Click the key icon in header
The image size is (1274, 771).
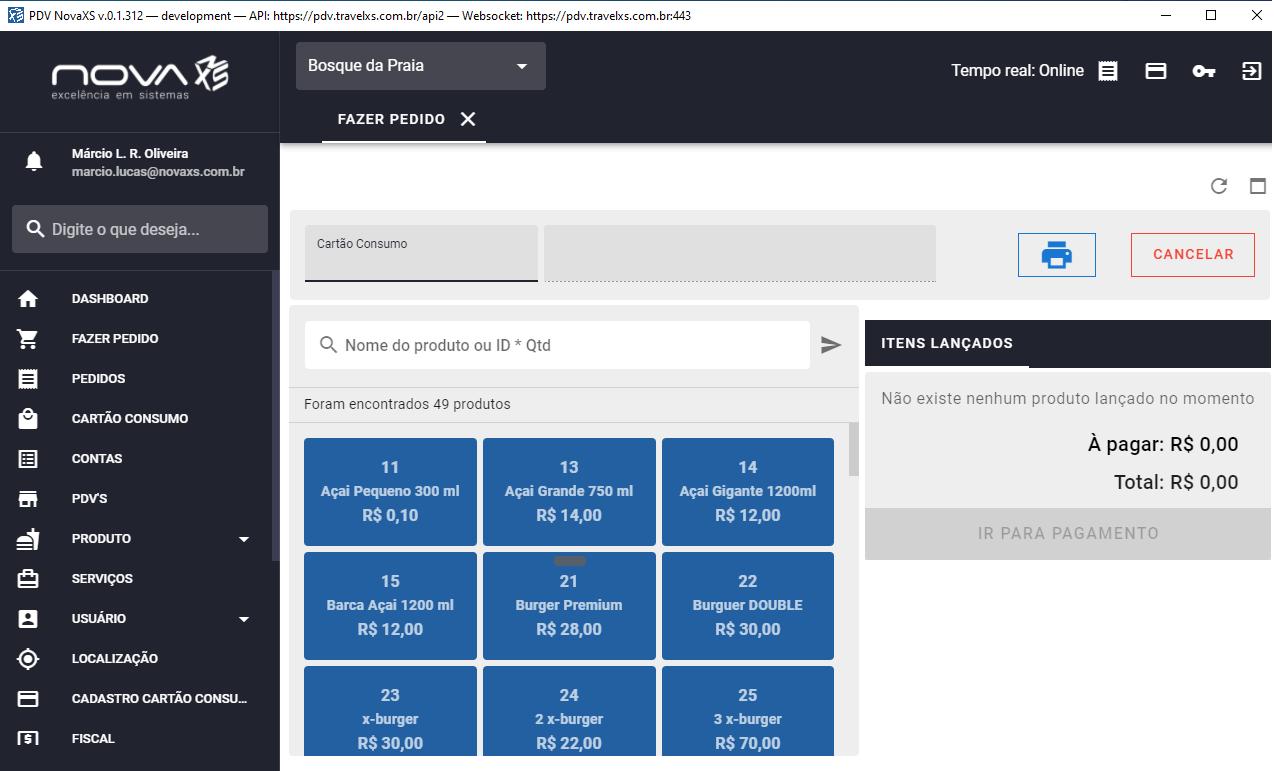pyautogui.click(x=1203, y=71)
